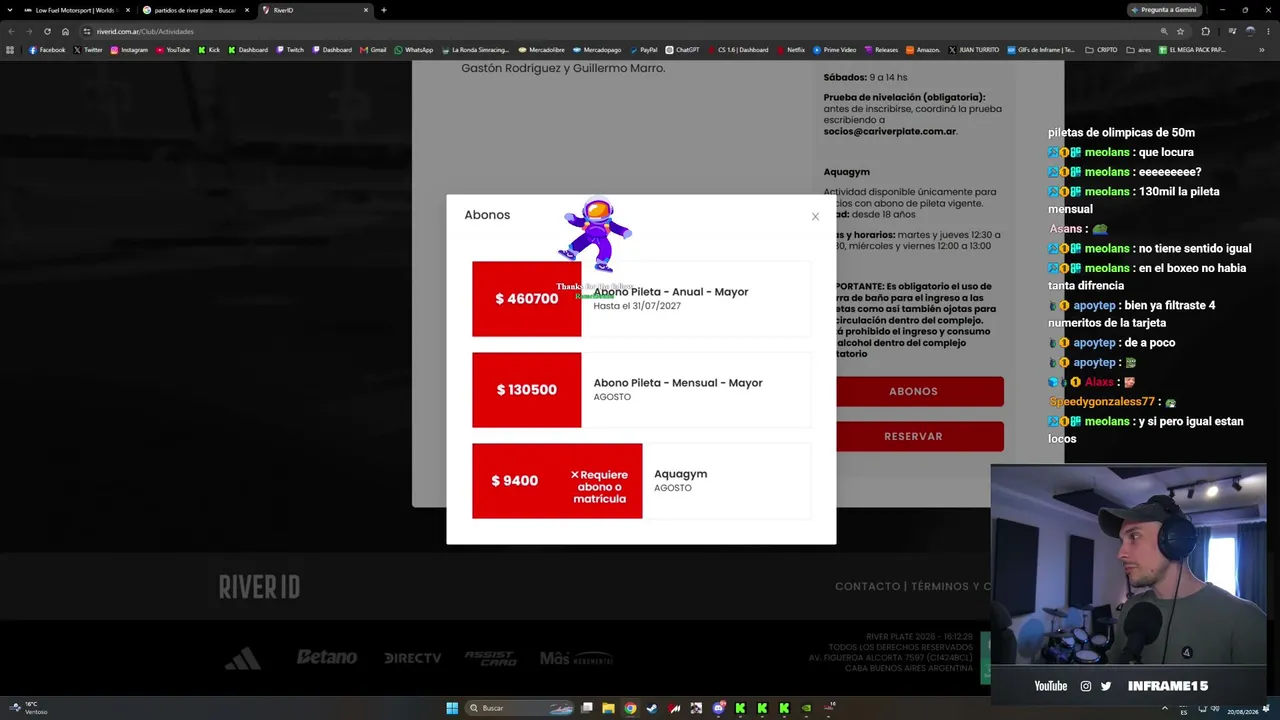Open the WhatsApp bookmark
This screenshot has width=1280, height=720.
414,50
